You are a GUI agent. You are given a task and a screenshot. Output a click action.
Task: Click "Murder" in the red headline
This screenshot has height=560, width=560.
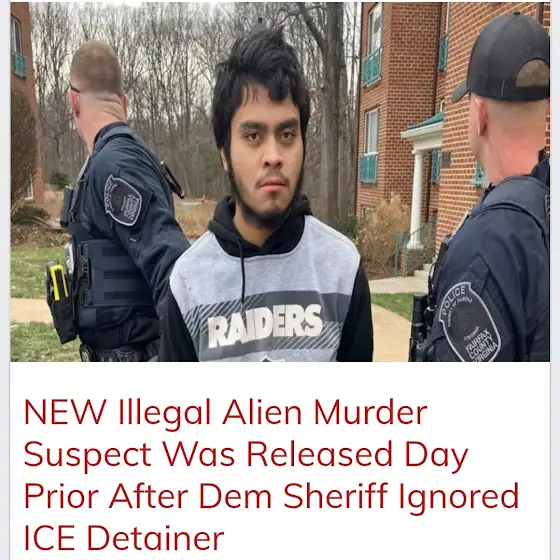coord(371,412)
